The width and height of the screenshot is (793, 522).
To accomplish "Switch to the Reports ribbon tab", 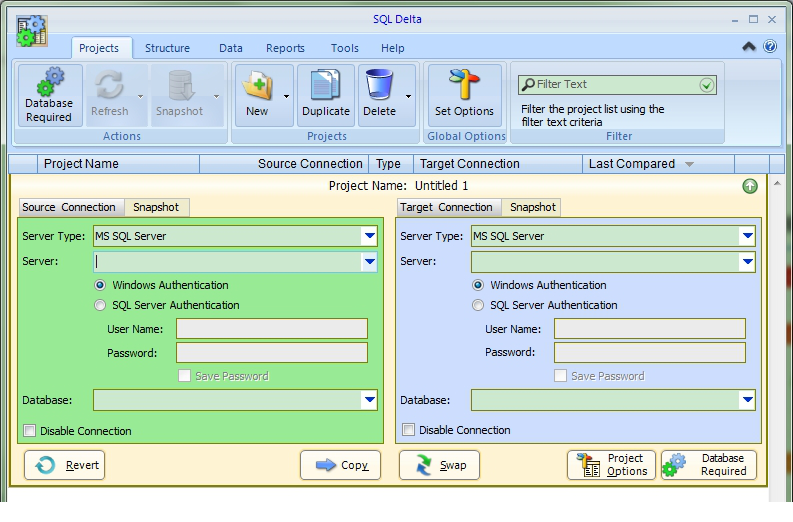I will (x=285, y=48).
